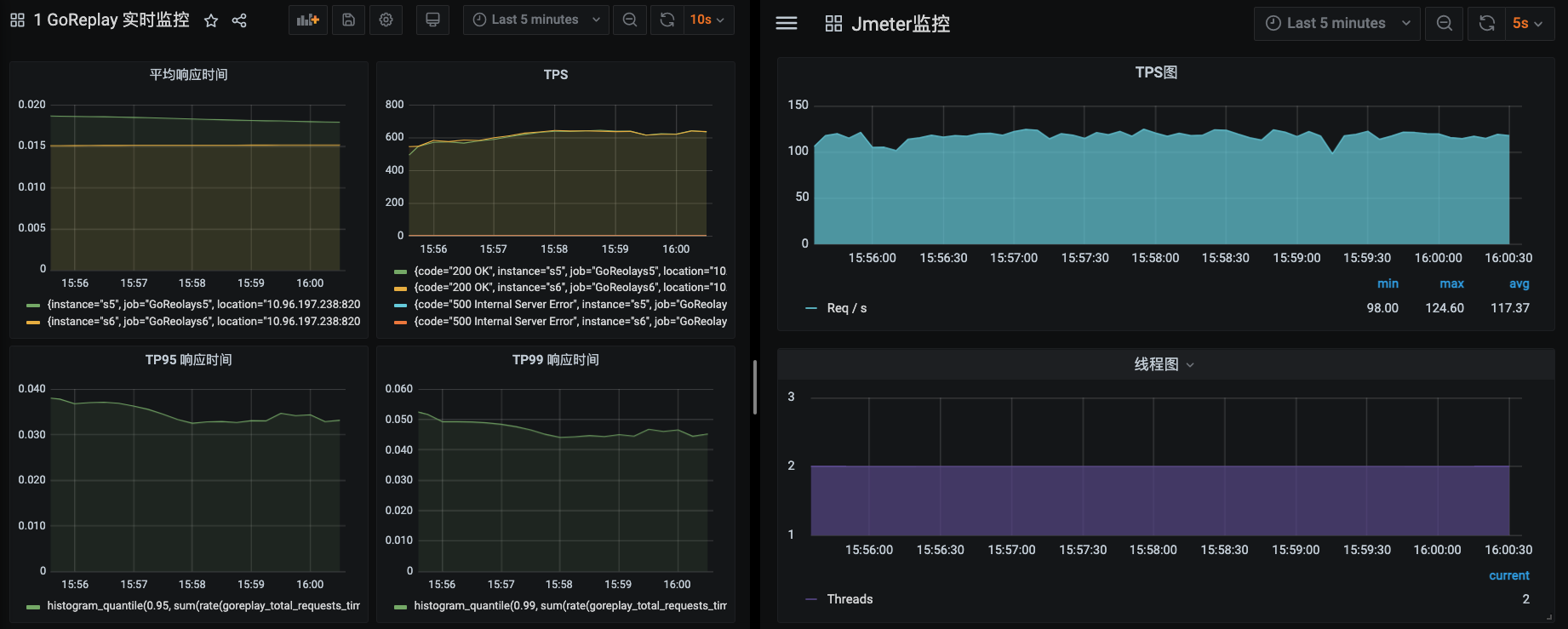This screenshot has height=629, width=1568.
Task: Toggle 200 OK s5 series in TPS legend
Action: tap(570, 272)
